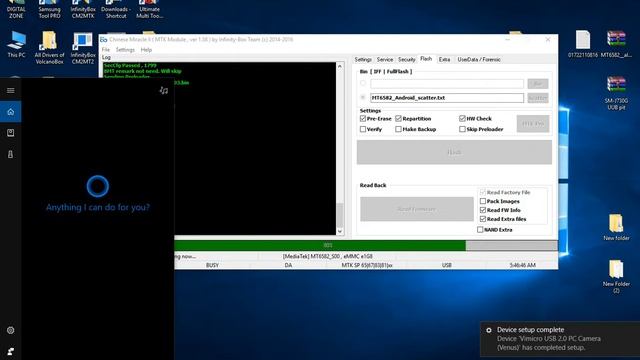Open the DIGITAL ZONE desktop icon
The height and width of the screenshot is (360, 640).
16,9
